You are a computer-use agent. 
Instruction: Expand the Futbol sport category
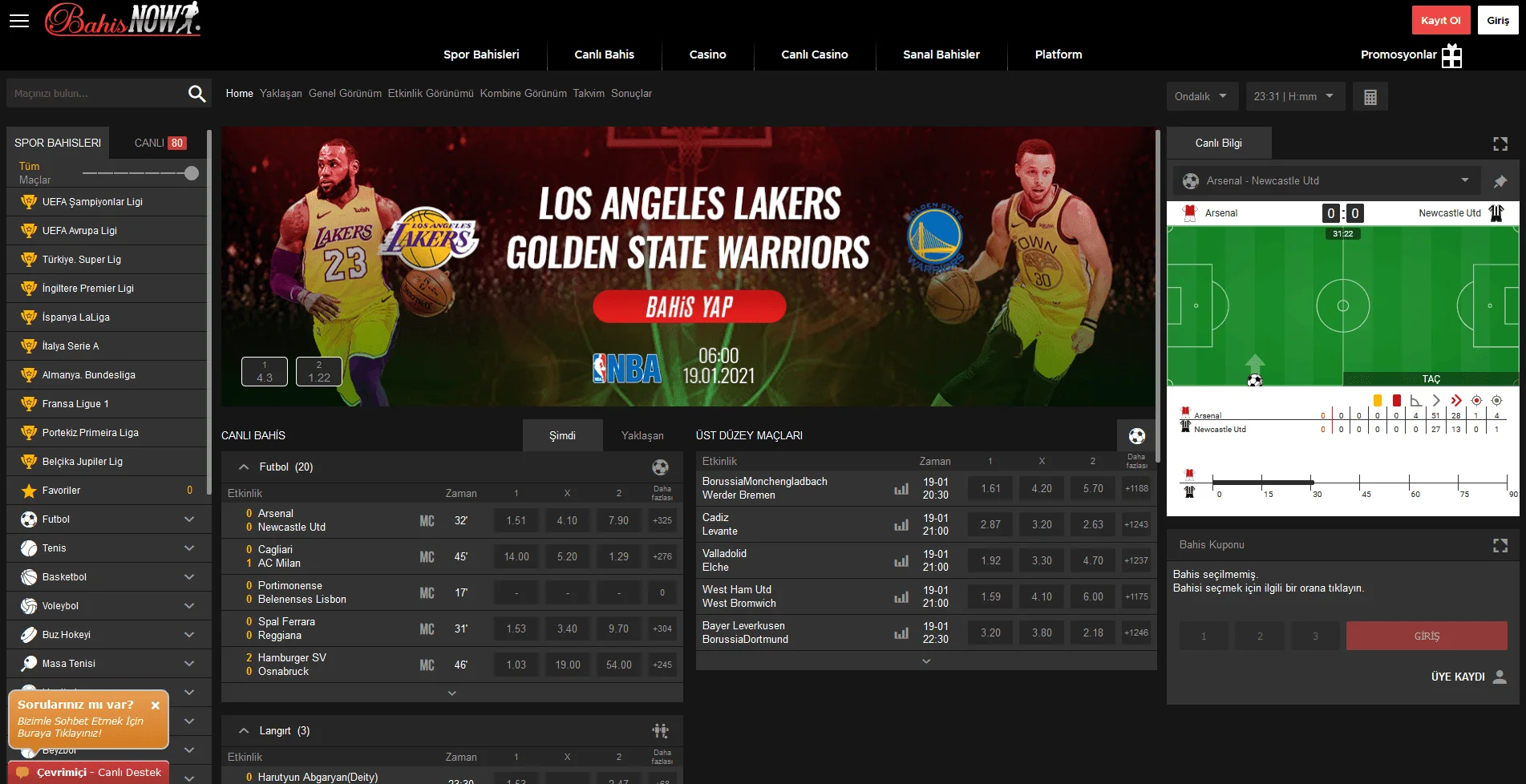pos(189,519)
